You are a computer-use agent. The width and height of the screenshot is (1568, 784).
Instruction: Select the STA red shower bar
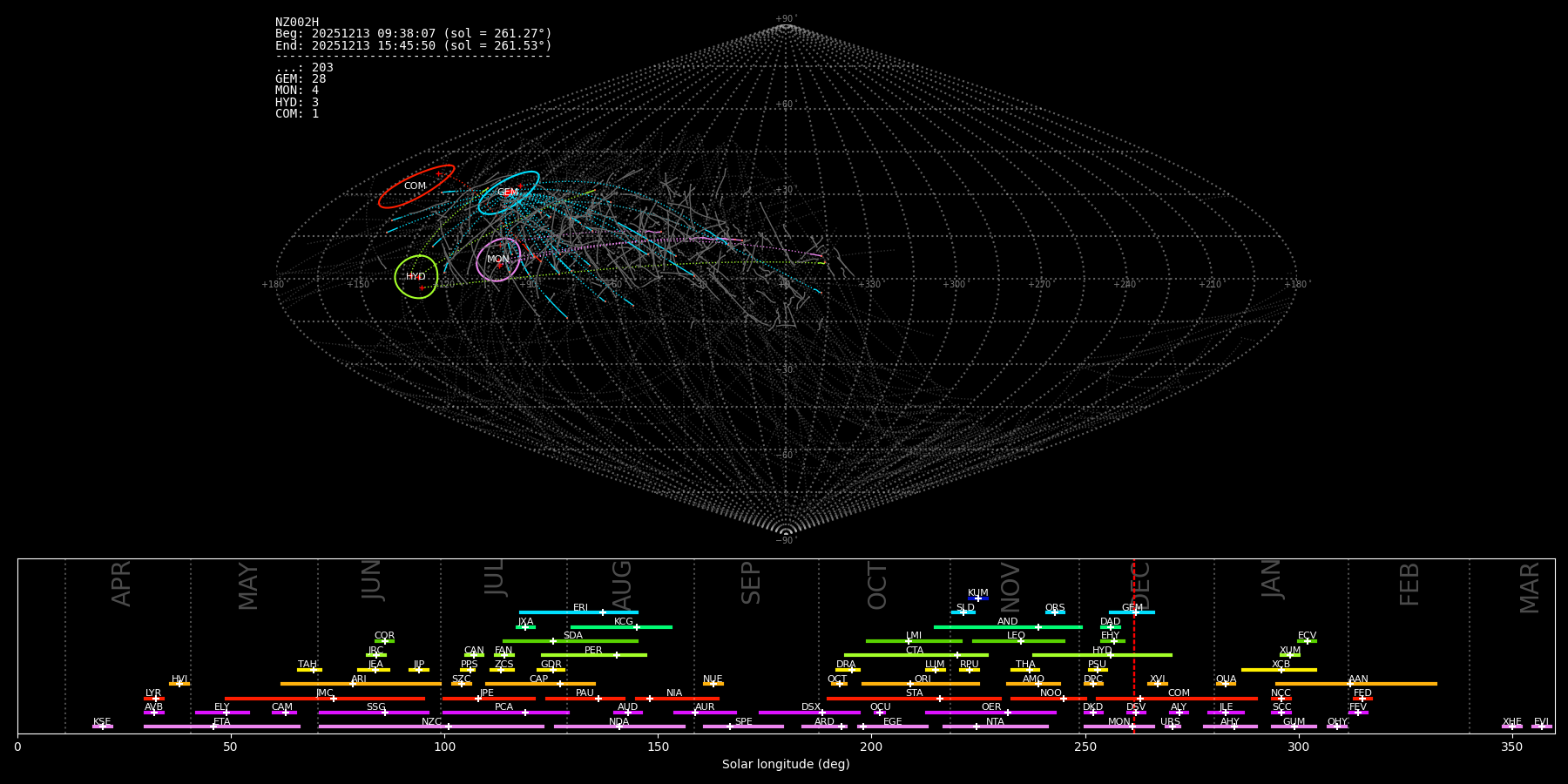[914, 699]
